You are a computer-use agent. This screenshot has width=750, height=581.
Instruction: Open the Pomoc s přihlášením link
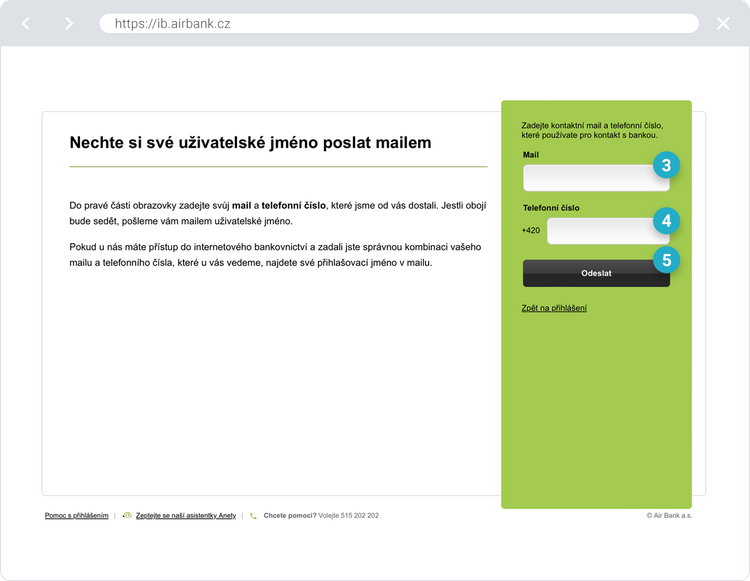tap(76, 516)
